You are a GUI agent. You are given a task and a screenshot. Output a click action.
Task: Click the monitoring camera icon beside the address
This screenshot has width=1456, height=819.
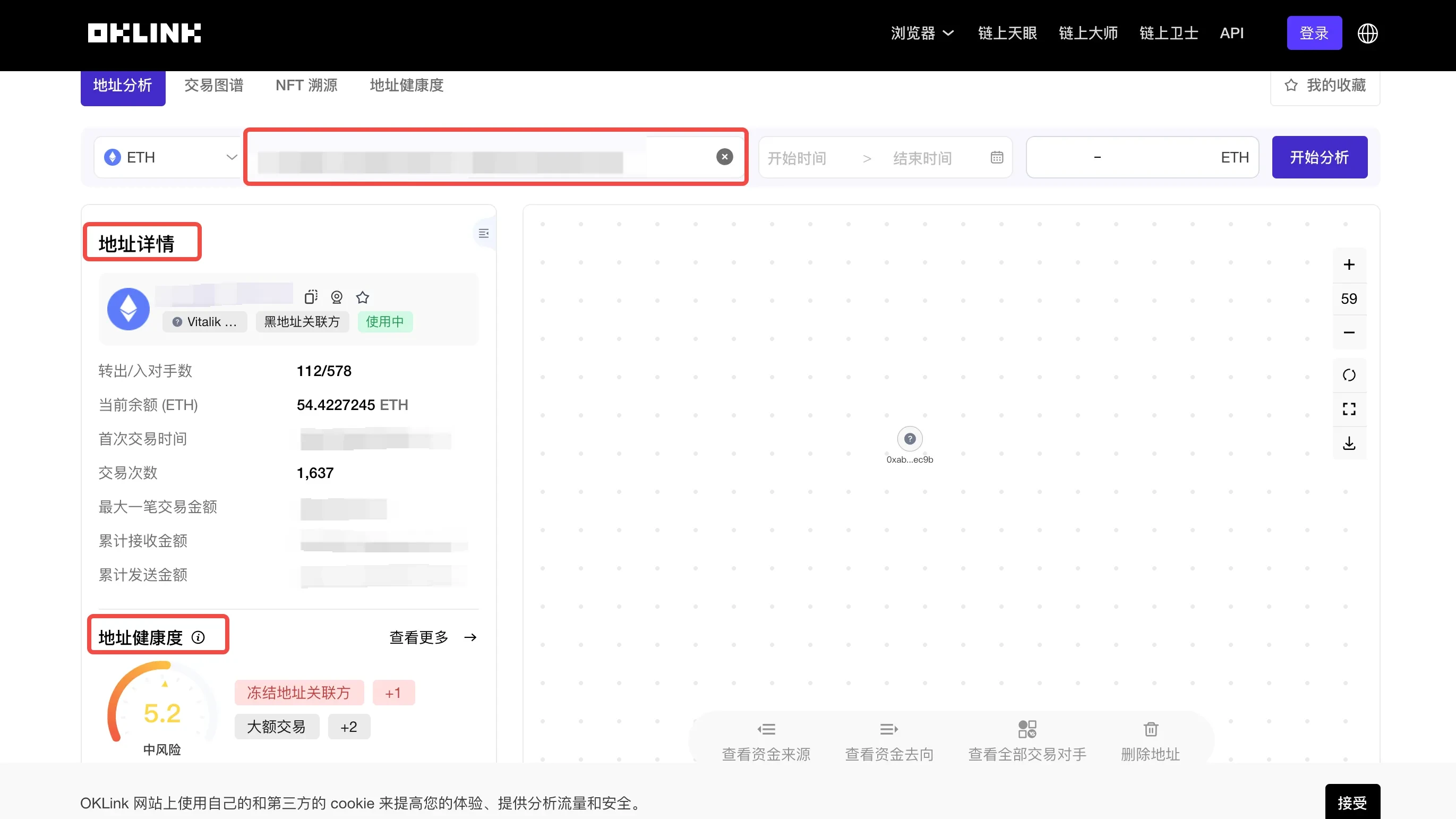(336, 297)
